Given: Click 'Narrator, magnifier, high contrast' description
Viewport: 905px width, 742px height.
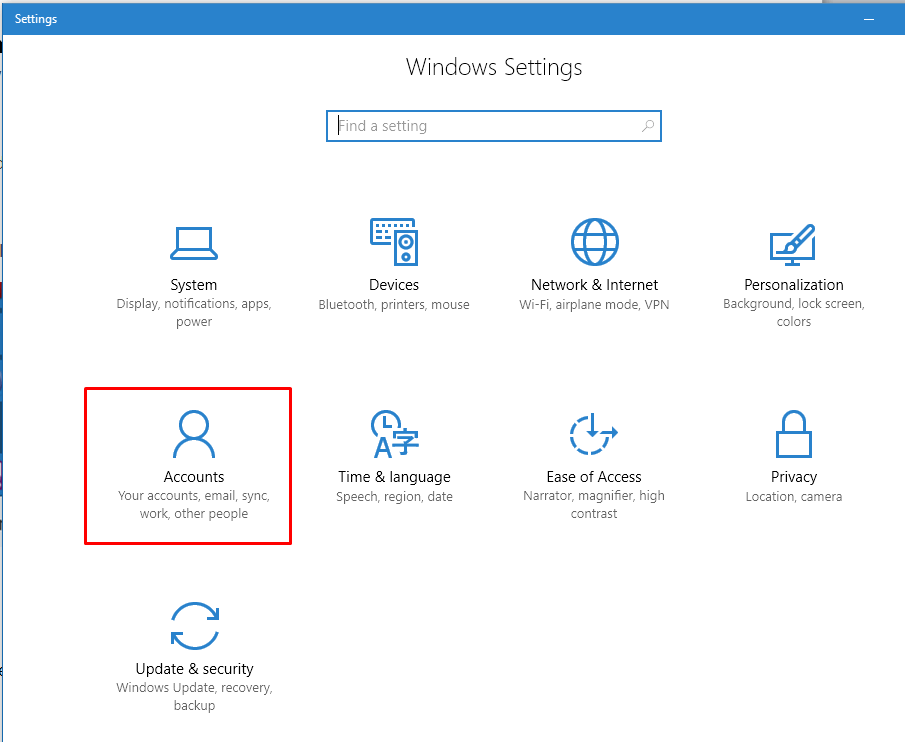Looking at the screenshot, I should [594, 504].
